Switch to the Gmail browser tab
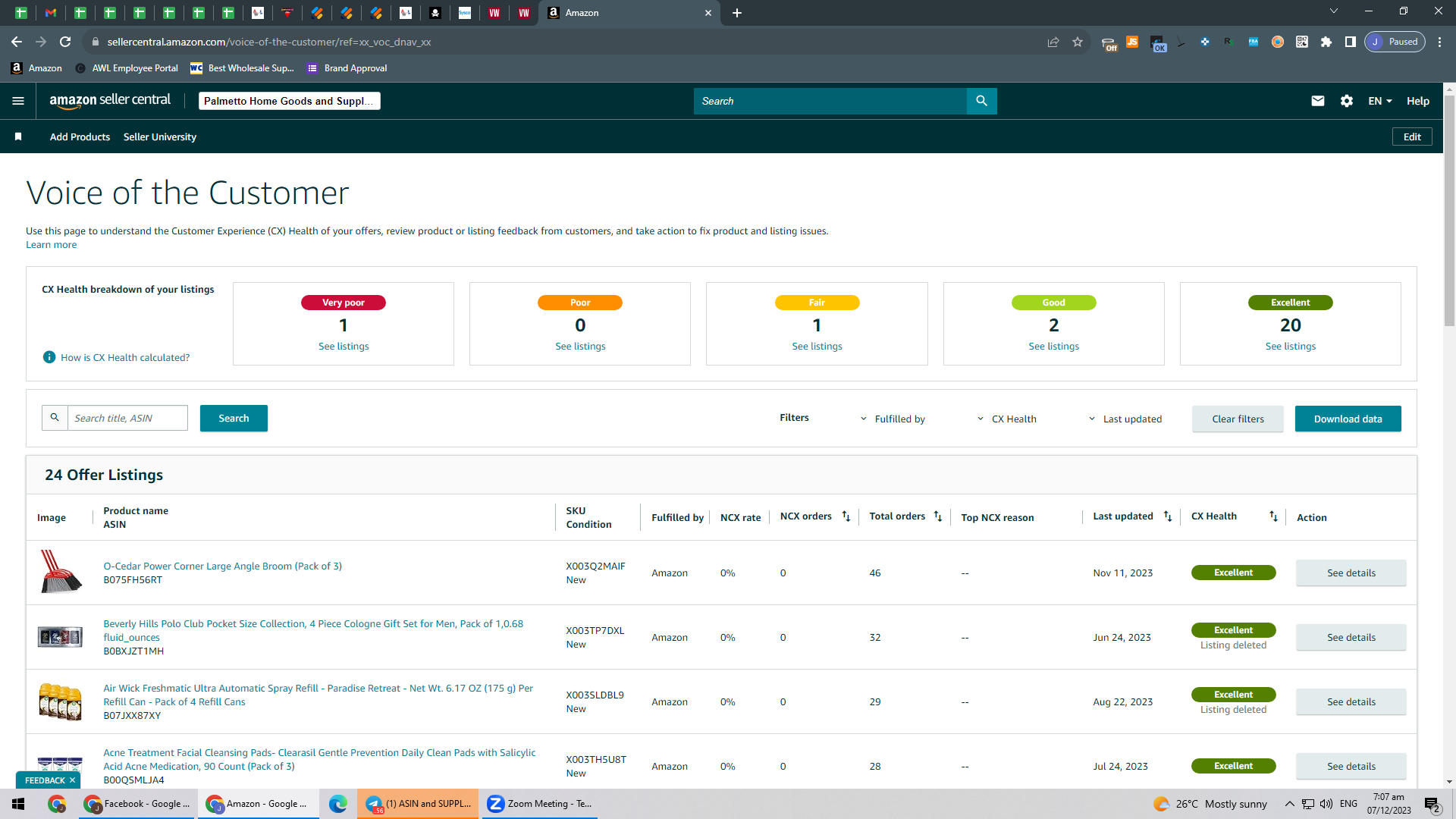Screen dimensions: 1456x819 [x=50, y=13]
